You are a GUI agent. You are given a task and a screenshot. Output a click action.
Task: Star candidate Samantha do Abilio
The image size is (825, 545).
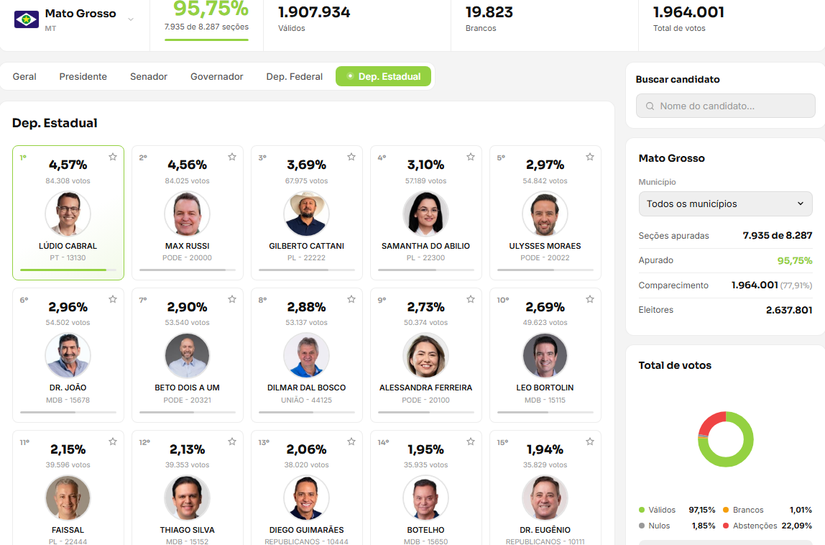point(470,157)
